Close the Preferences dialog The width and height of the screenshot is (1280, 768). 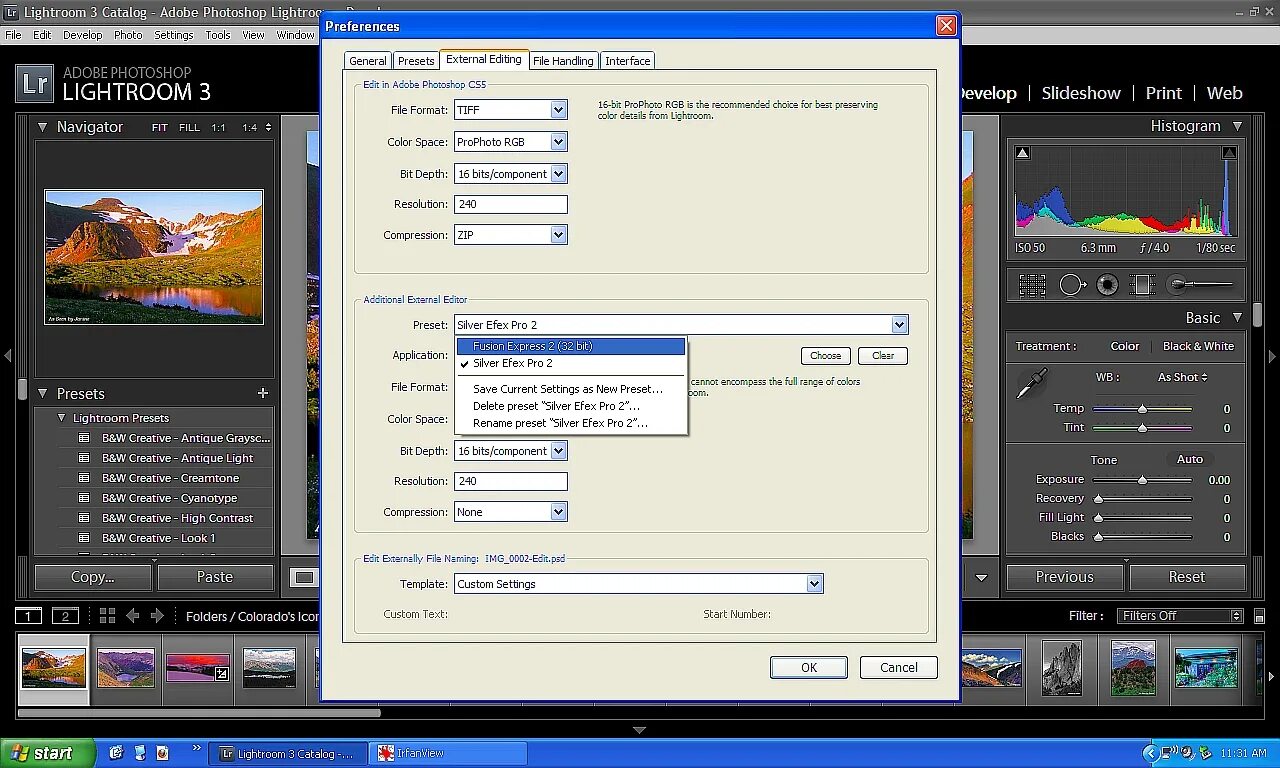(x=946, y=26)
